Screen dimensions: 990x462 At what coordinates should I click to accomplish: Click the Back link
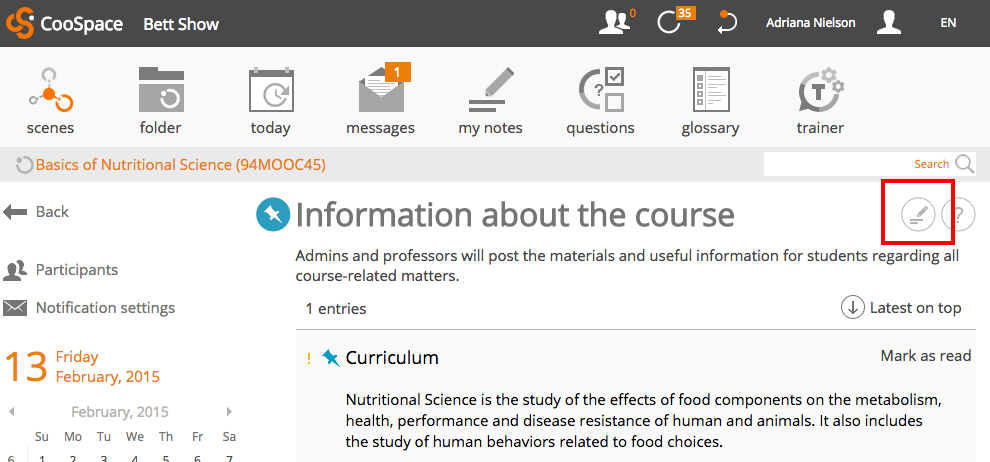pyautogui.click(x=36, y=211)
